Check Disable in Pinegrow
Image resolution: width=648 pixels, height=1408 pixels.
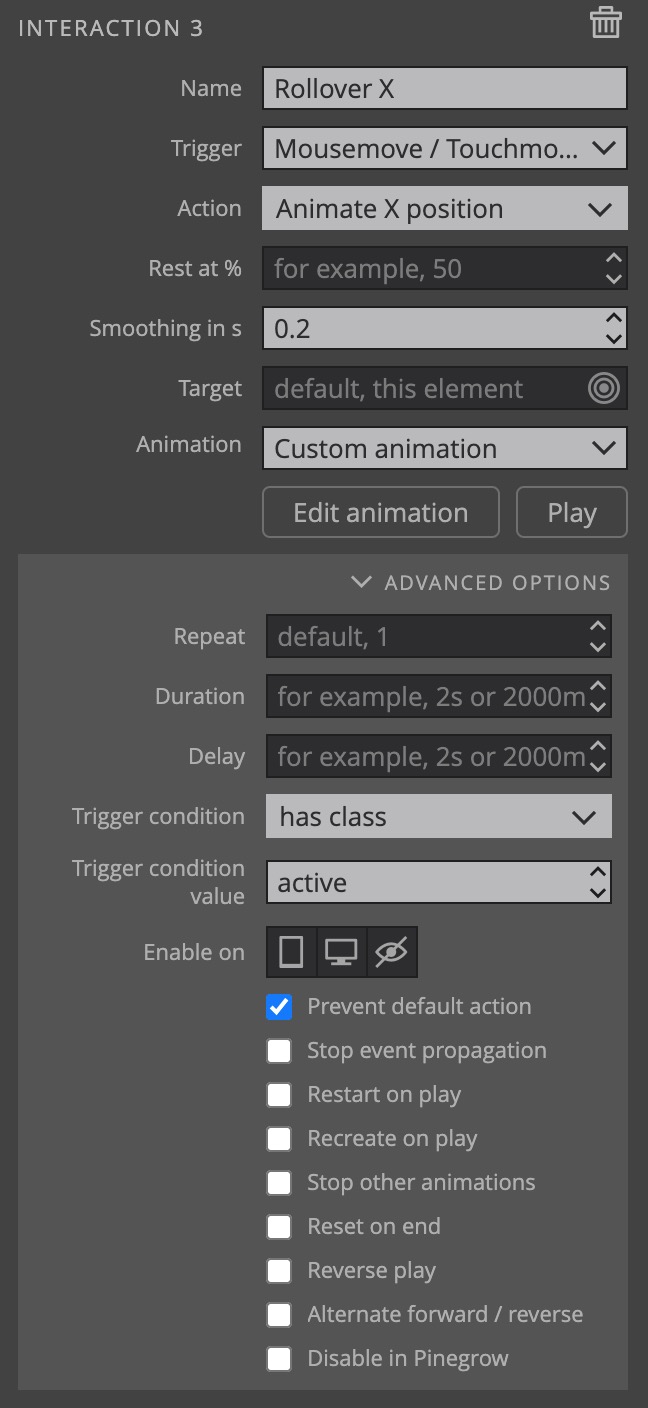(x=279, y=1359)
